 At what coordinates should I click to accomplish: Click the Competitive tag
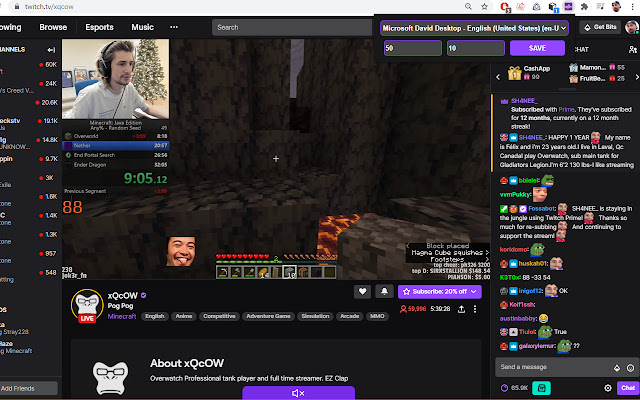(x=219, y=316)
